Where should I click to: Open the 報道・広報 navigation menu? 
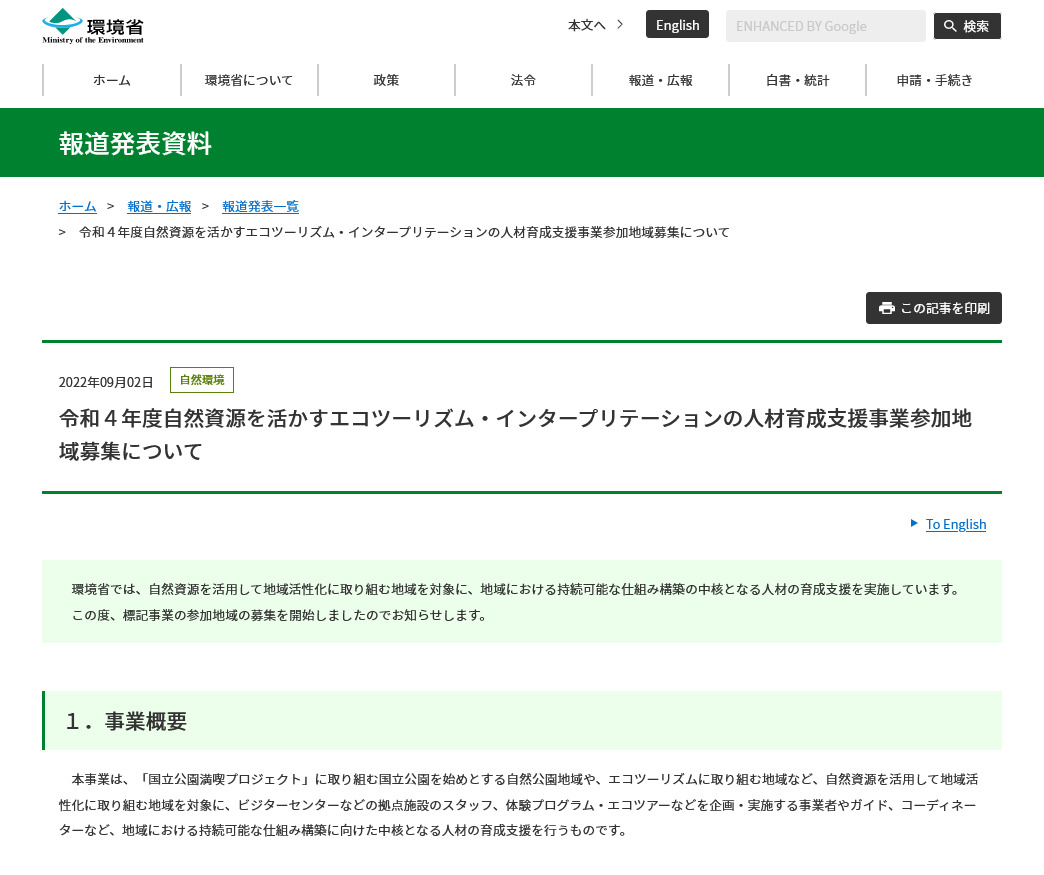(x=660, y=80)
